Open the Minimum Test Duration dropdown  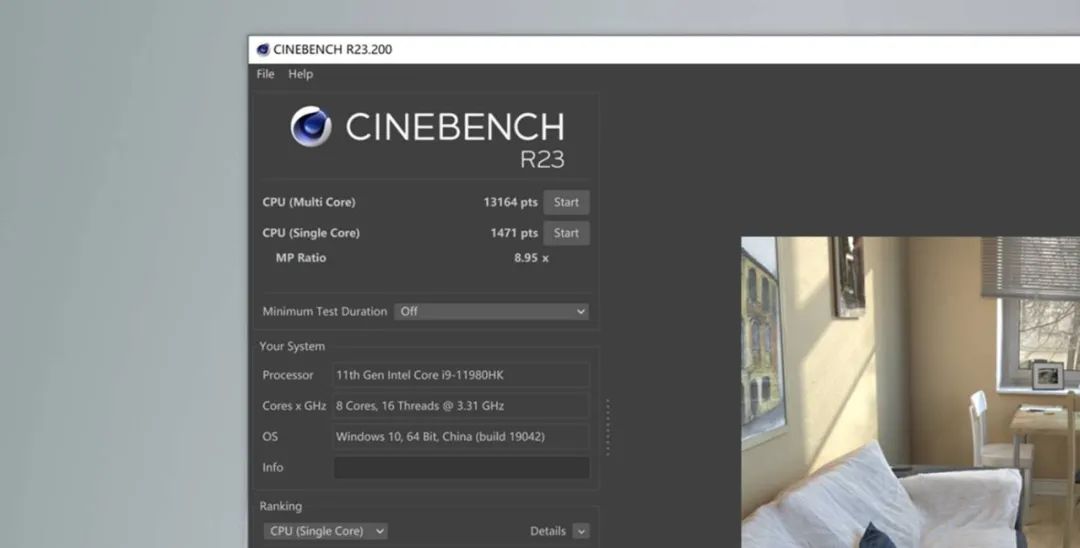491,311
